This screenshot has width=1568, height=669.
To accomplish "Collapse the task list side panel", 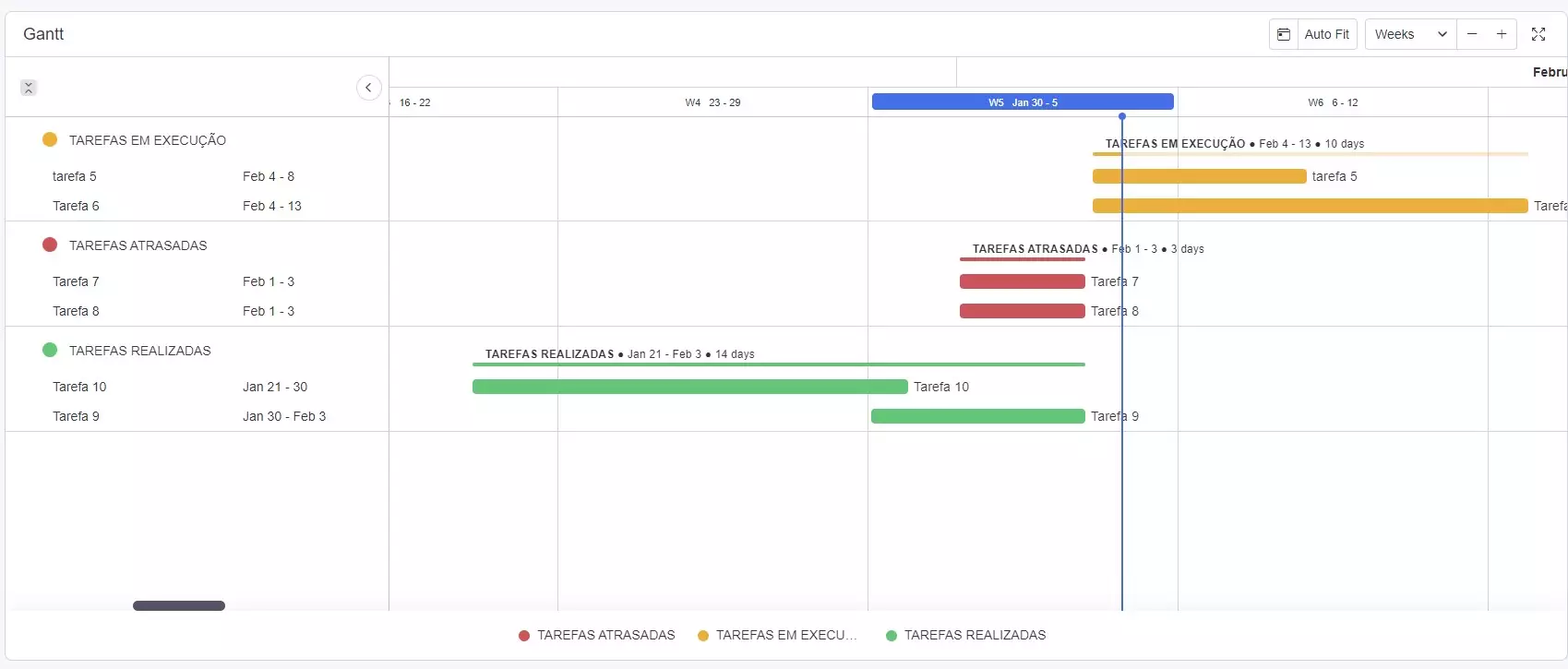I will pyautogui.click(x=368, y=88).
